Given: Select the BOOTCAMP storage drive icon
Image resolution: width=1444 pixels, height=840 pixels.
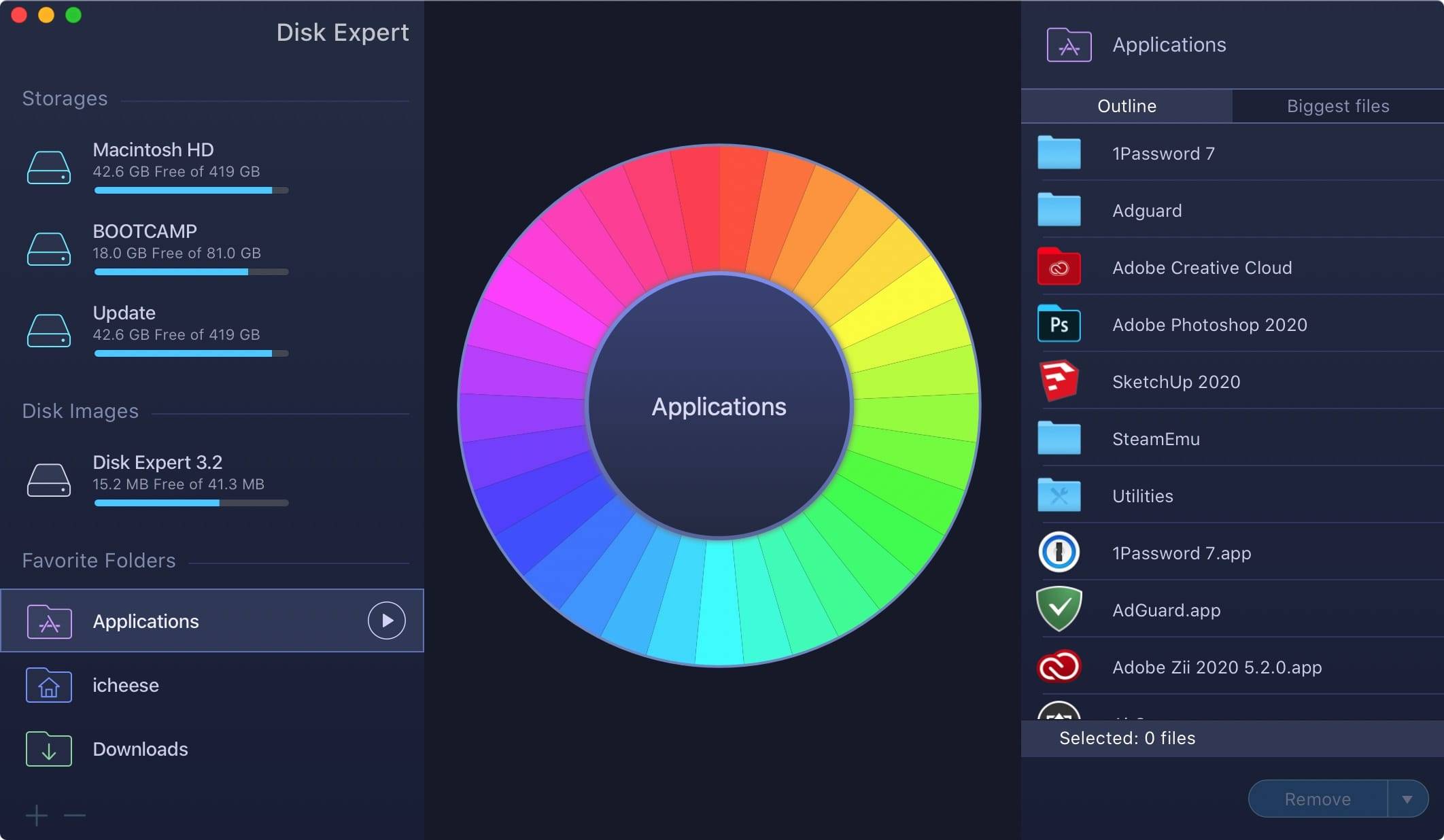Looking at the screenshot, I should pyautogui.click(x=48, y=249).
